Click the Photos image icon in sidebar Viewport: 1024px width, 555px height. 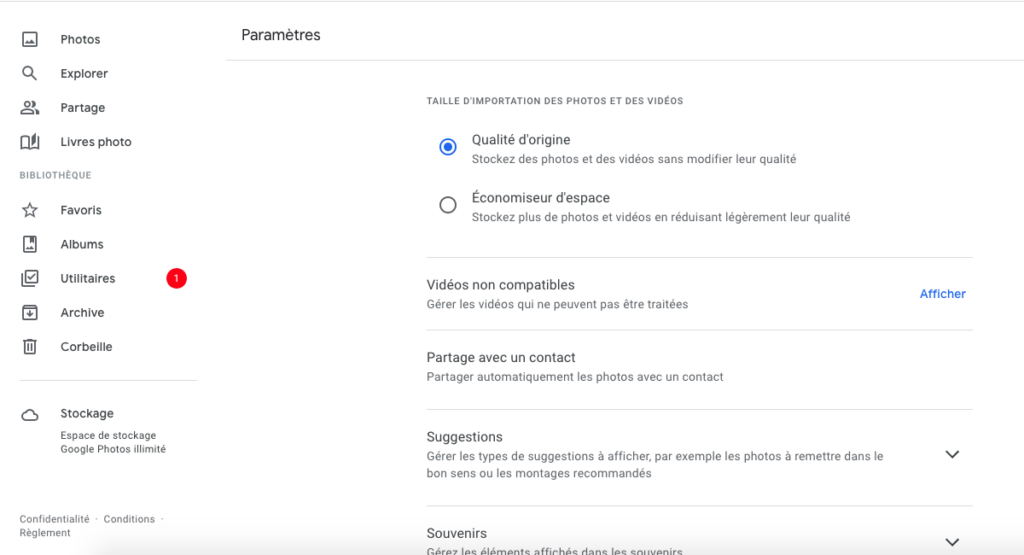pos(29,39)
